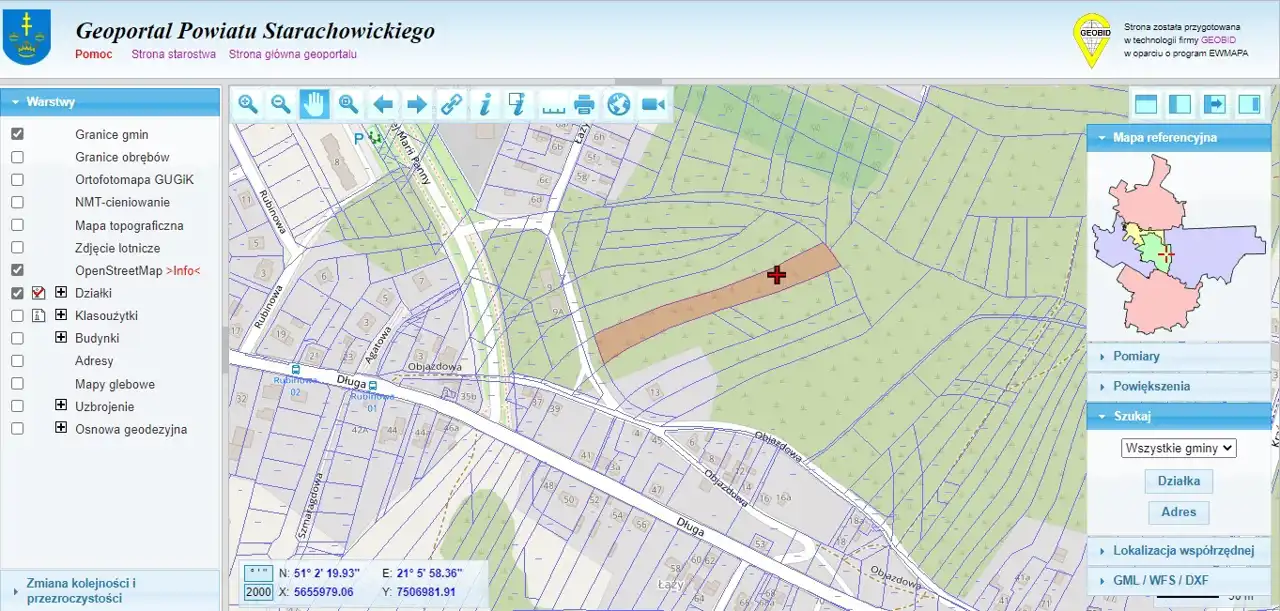Image resolution: width=1280 pixels, height=611 pixels.
Task: Uncheck the OpenStreetMap layer
Action: point(17,270)
